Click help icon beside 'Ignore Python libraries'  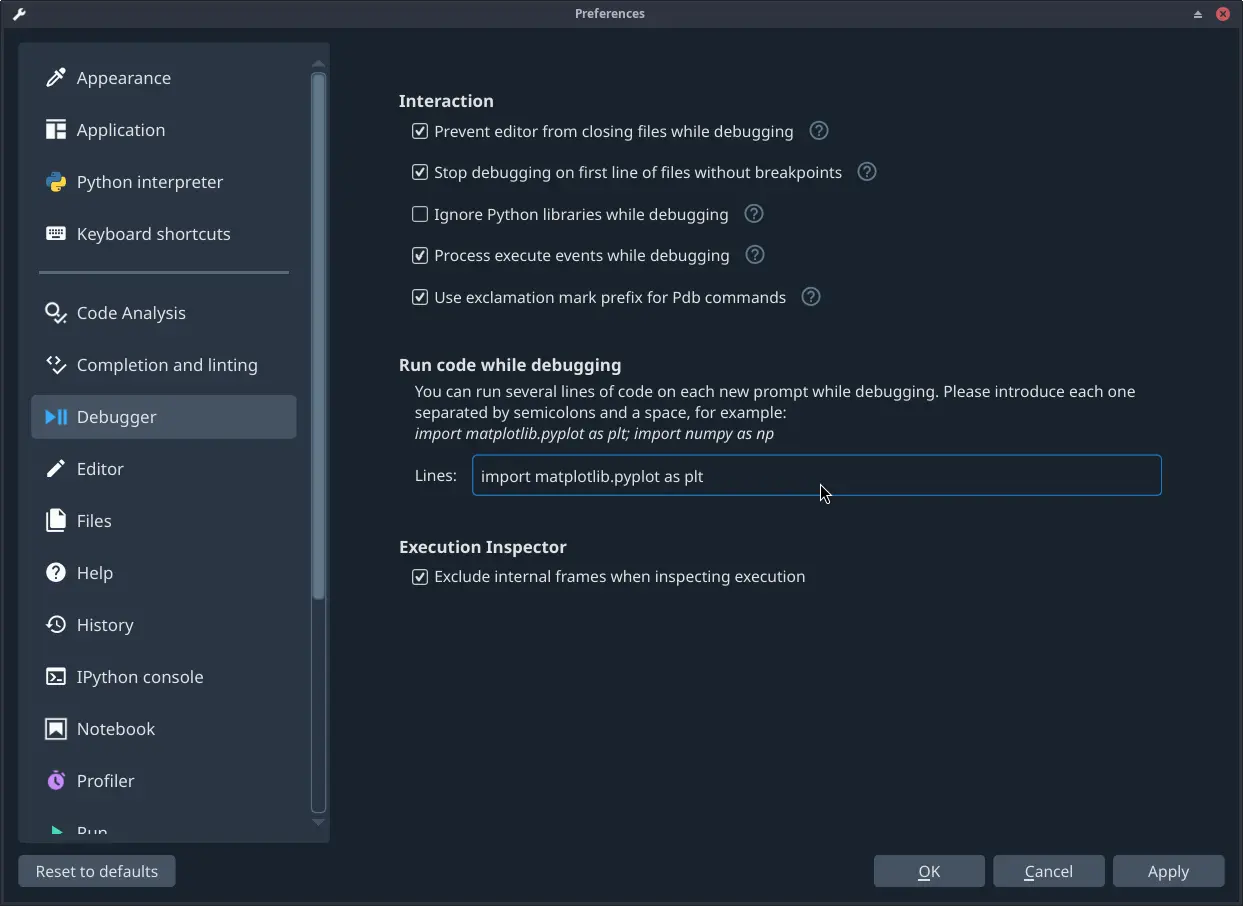[753, 213]
